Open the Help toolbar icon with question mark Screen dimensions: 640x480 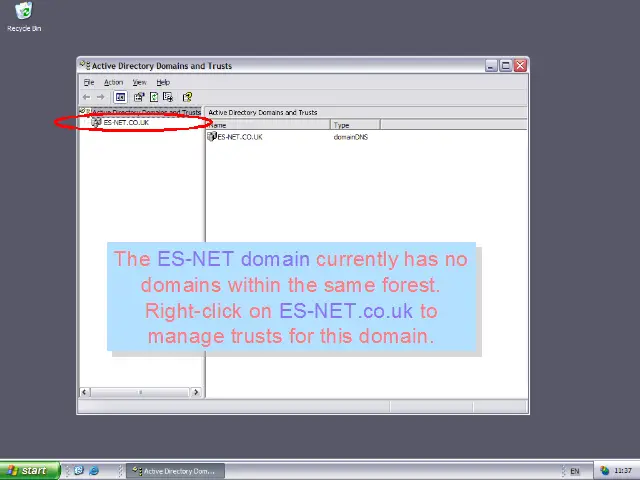(187, 97)
